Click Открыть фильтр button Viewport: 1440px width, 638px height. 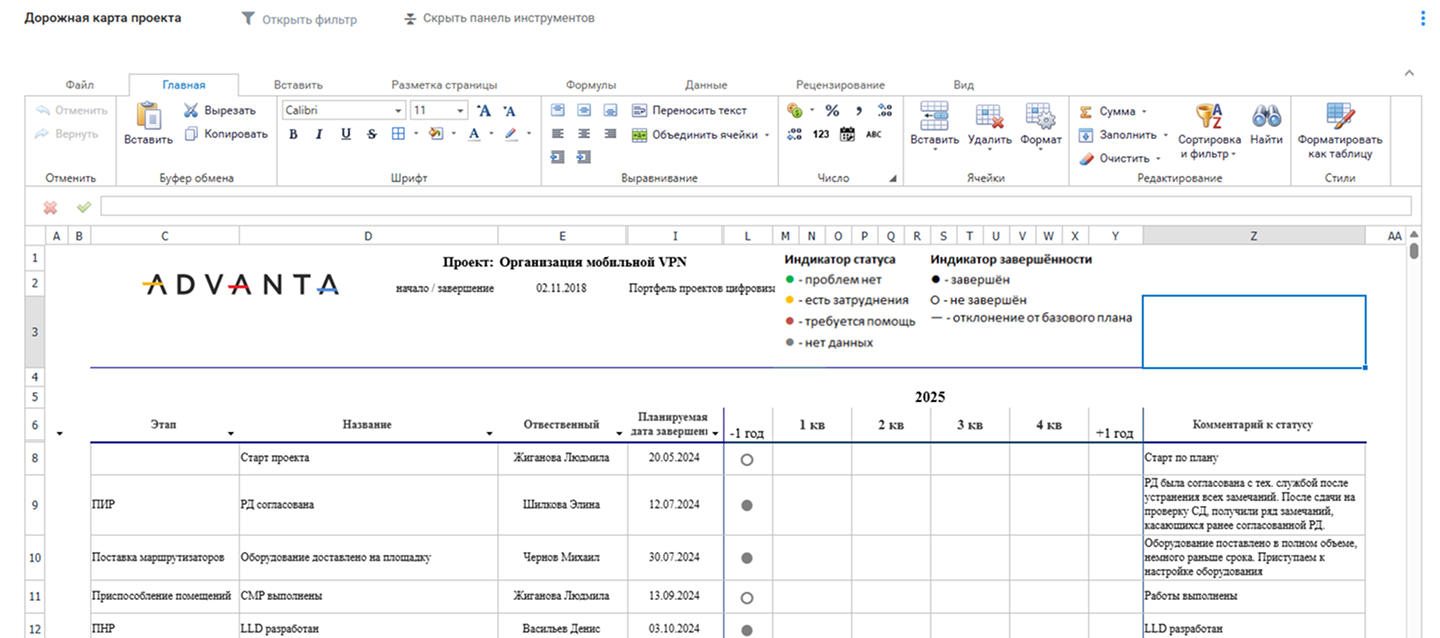pos(299,19)
